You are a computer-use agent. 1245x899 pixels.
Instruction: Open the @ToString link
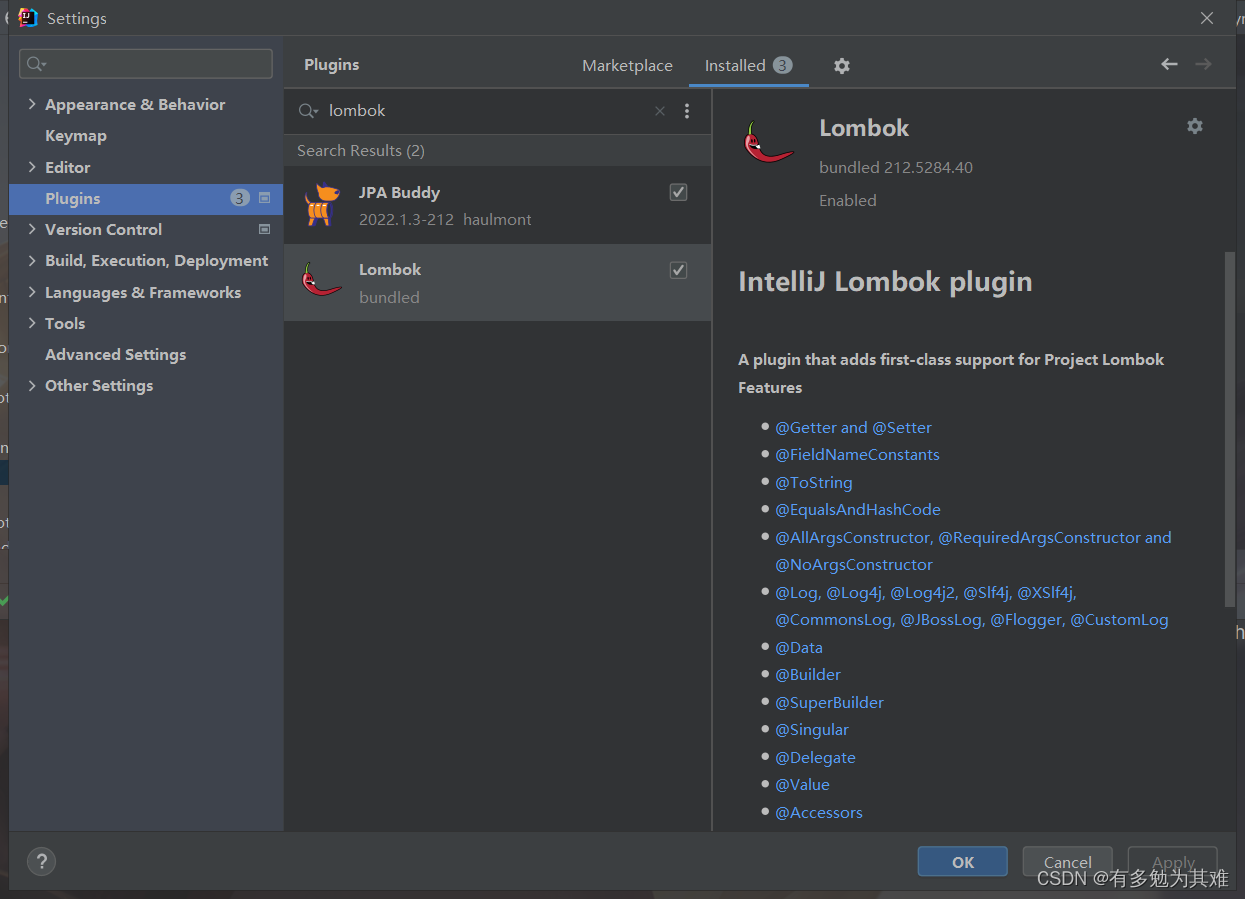point(814,482)
